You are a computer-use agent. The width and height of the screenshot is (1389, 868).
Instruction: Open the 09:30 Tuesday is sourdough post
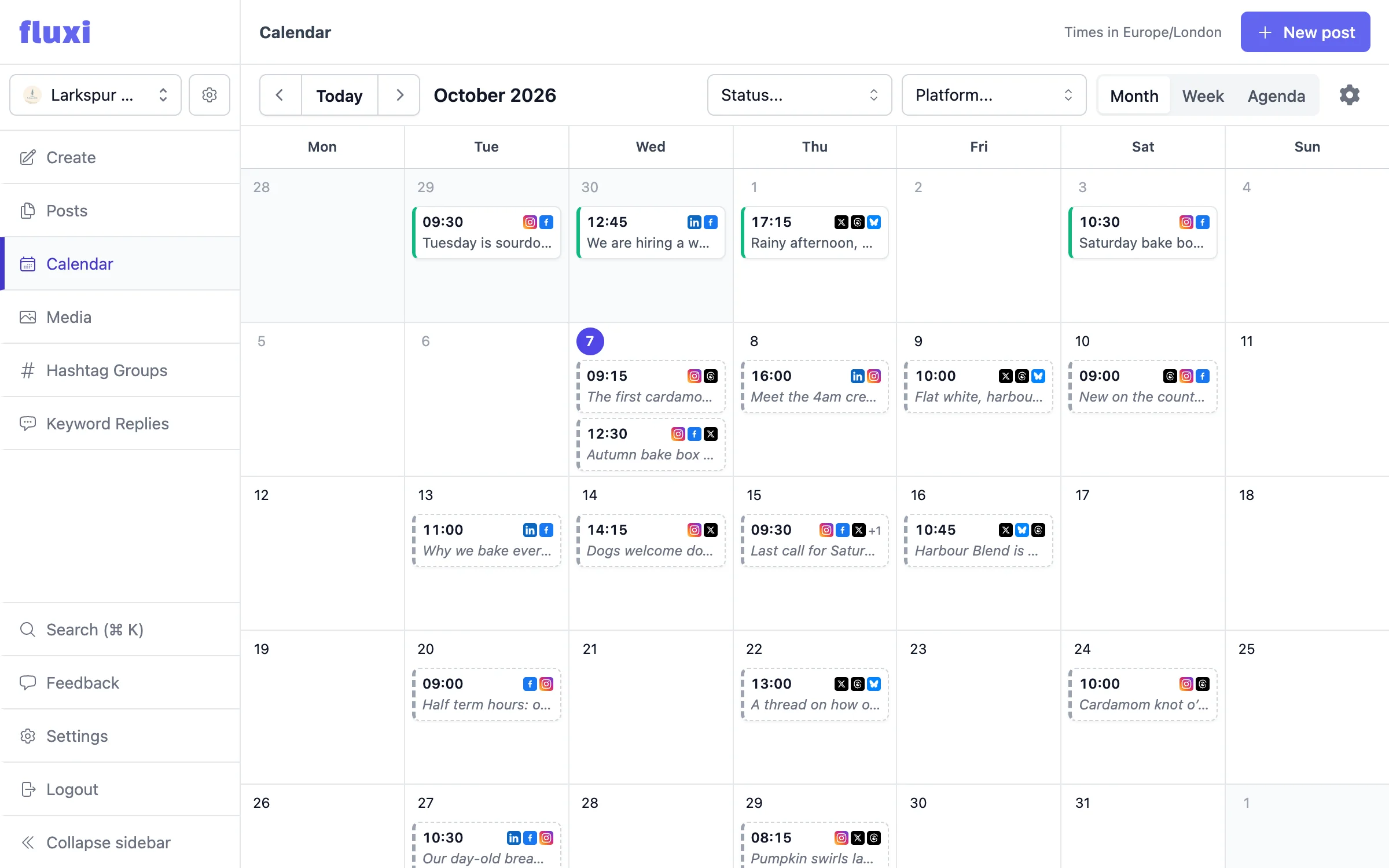click(x=486, y=233)
